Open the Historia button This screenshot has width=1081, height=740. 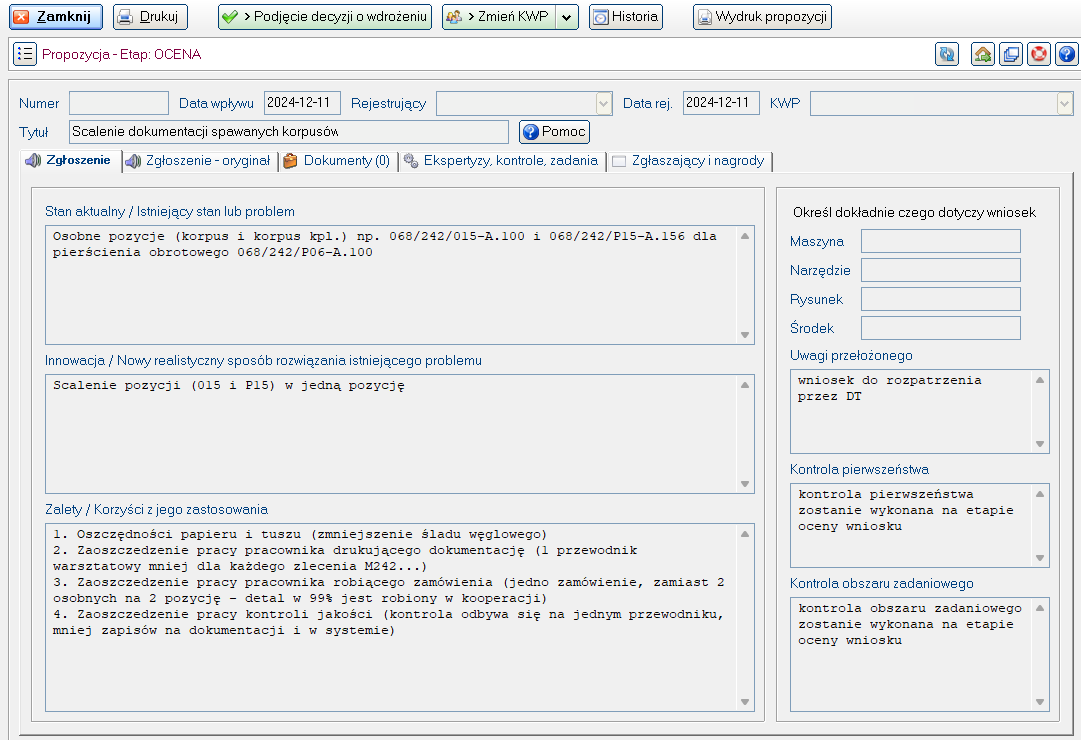click(626, 17)
